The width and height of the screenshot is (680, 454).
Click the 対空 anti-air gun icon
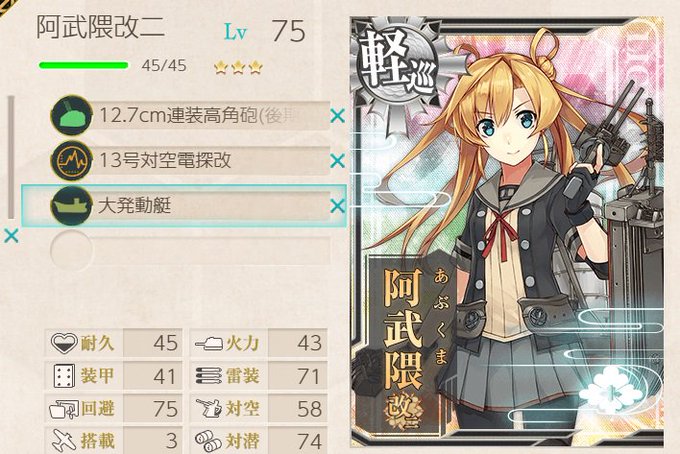209,408
